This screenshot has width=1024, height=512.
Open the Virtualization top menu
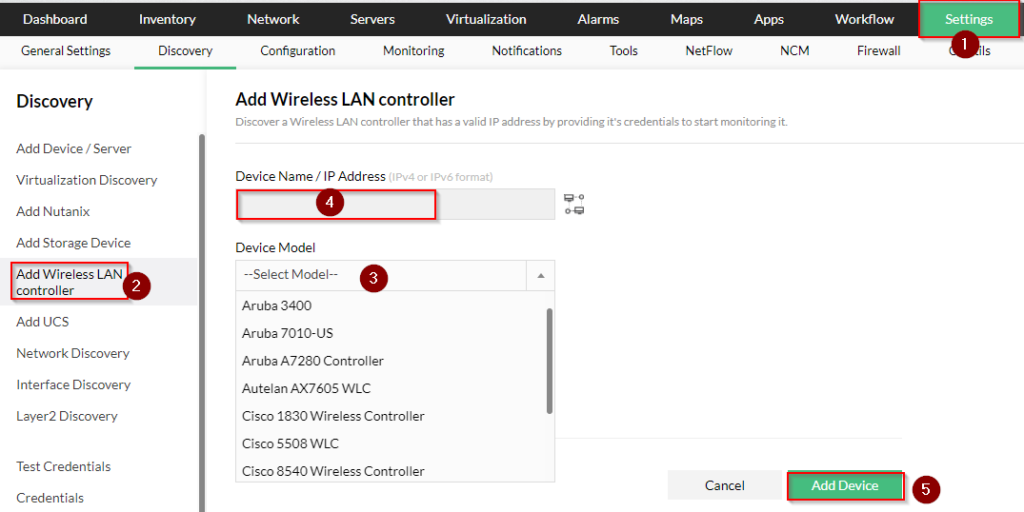486,19
